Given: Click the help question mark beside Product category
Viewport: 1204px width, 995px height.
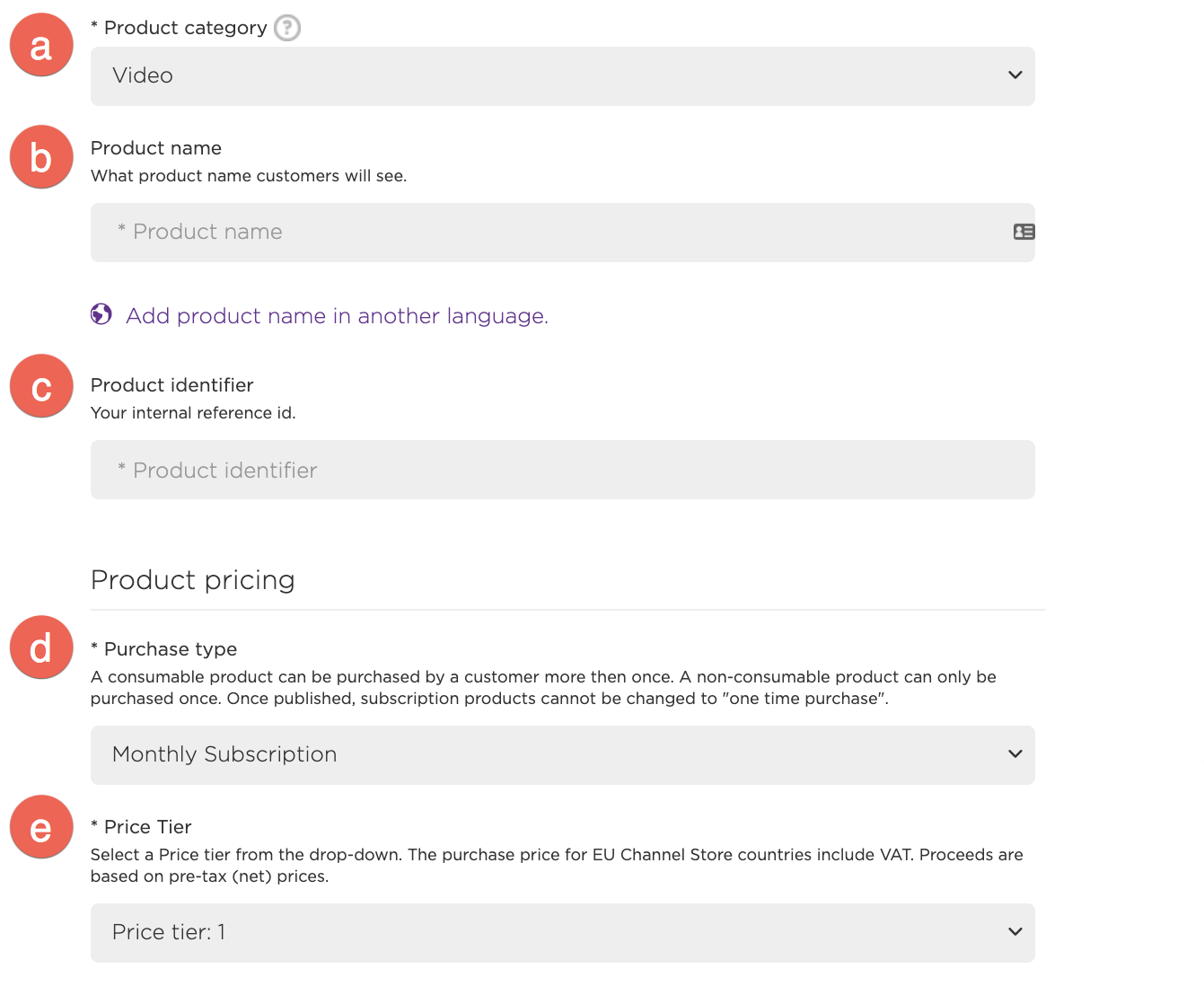Looking at the screenshot, I should click(286, 28).
